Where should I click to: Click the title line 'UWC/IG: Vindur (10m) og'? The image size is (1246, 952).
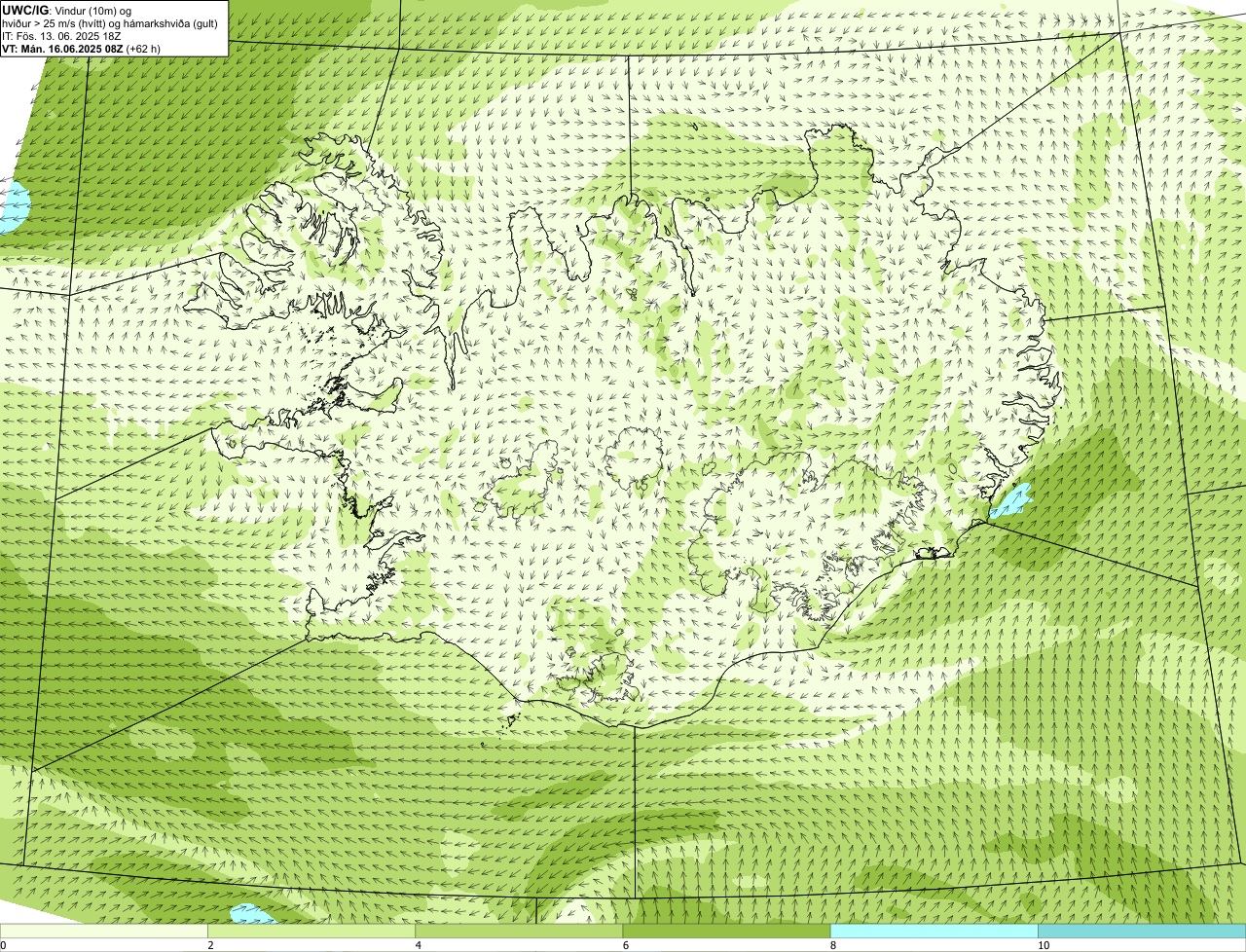click(67, 10)
